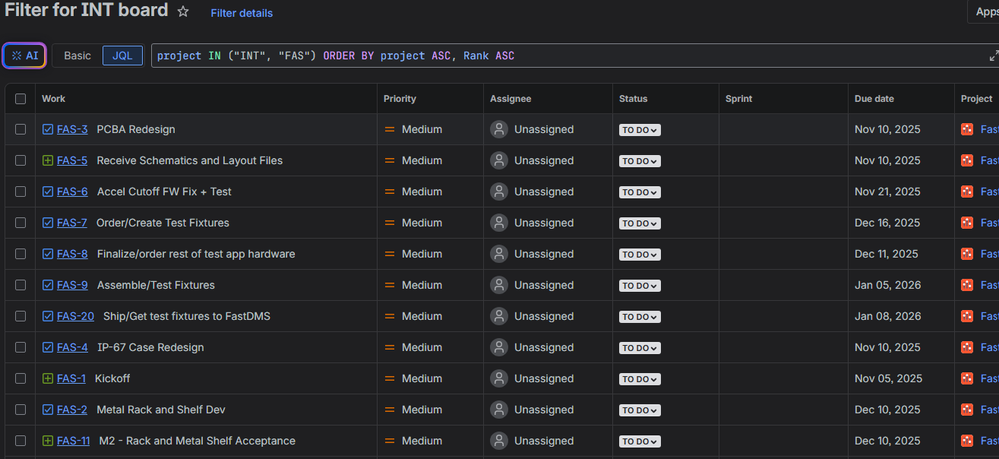Open issue FAS-11 link
Viewport: 999px width, 459px height.
73,441
